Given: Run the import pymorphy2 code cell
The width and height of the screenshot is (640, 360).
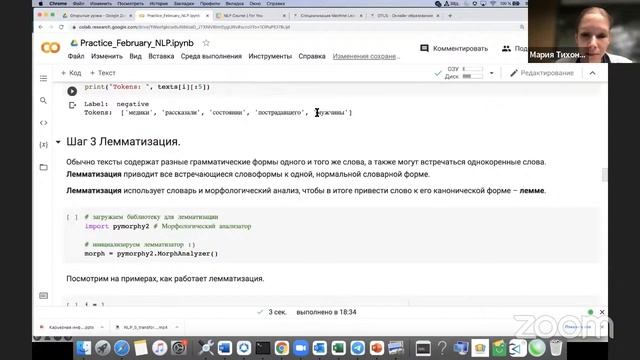Looking at the screenshot, I should coord(72,217).
